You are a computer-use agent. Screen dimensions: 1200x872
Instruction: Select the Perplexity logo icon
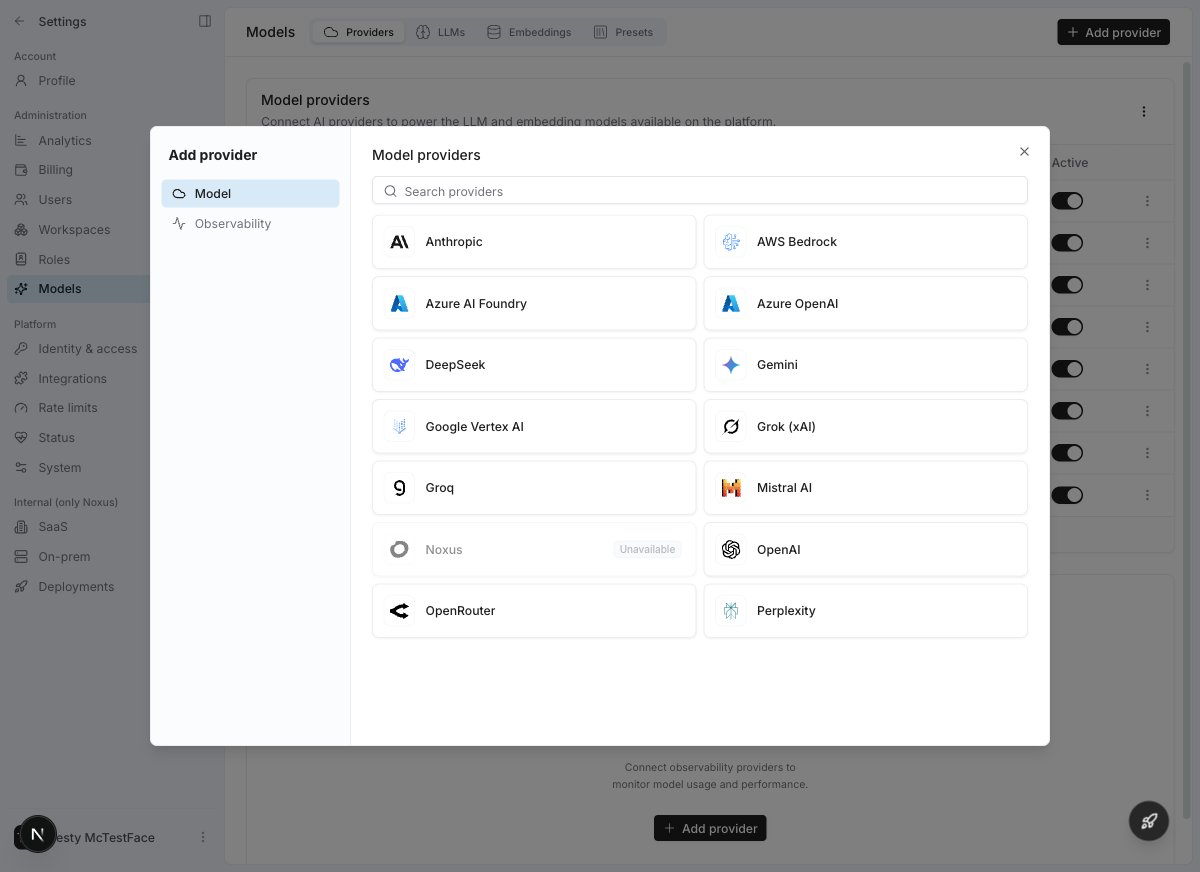coord(731,611)
